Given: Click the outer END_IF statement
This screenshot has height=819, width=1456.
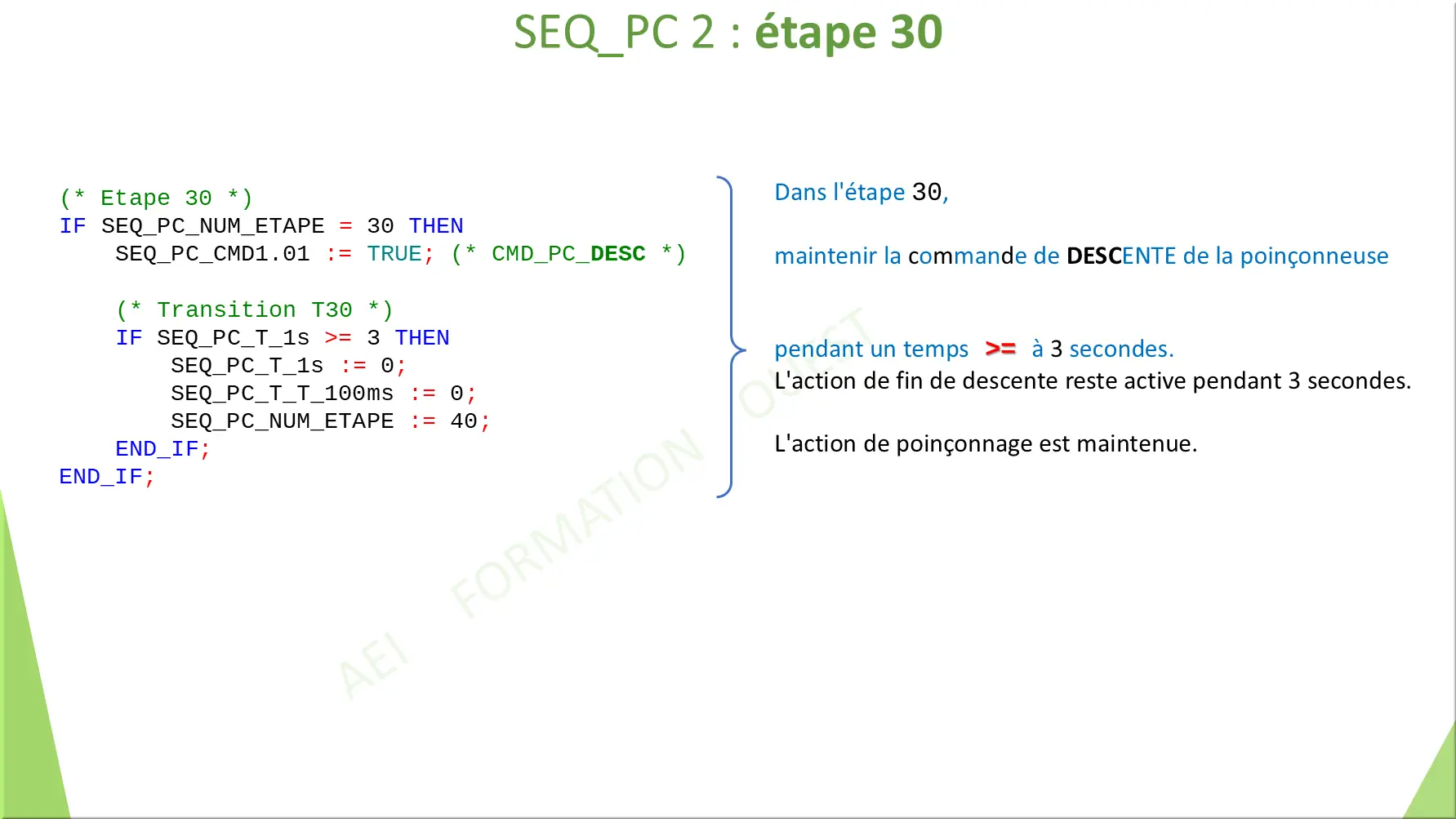Looking at the screenshot, I should [106, 476].
